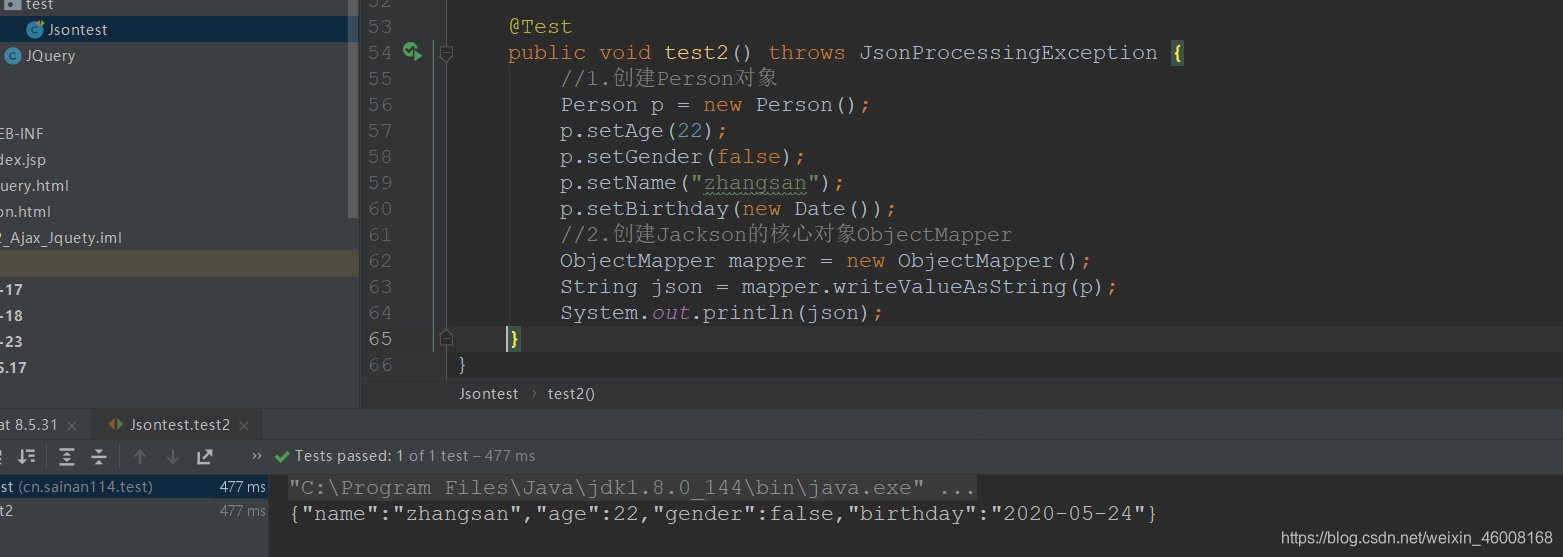Click the export test results icon
The height and width of the screenshot is (557, 1563).
(x=205, y=456)
